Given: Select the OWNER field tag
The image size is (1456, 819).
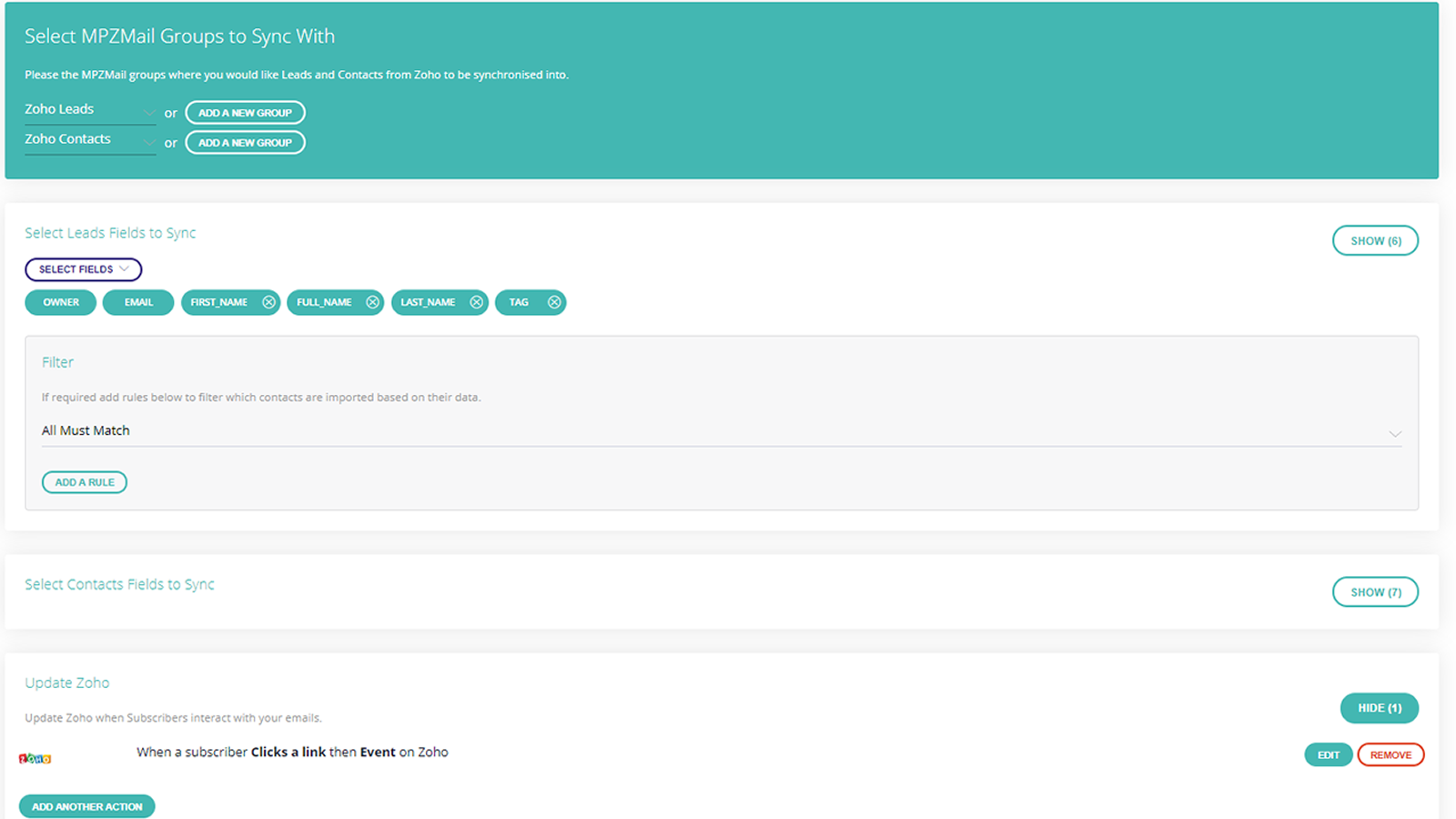Looking at the screenshot, I should point(60,302).
